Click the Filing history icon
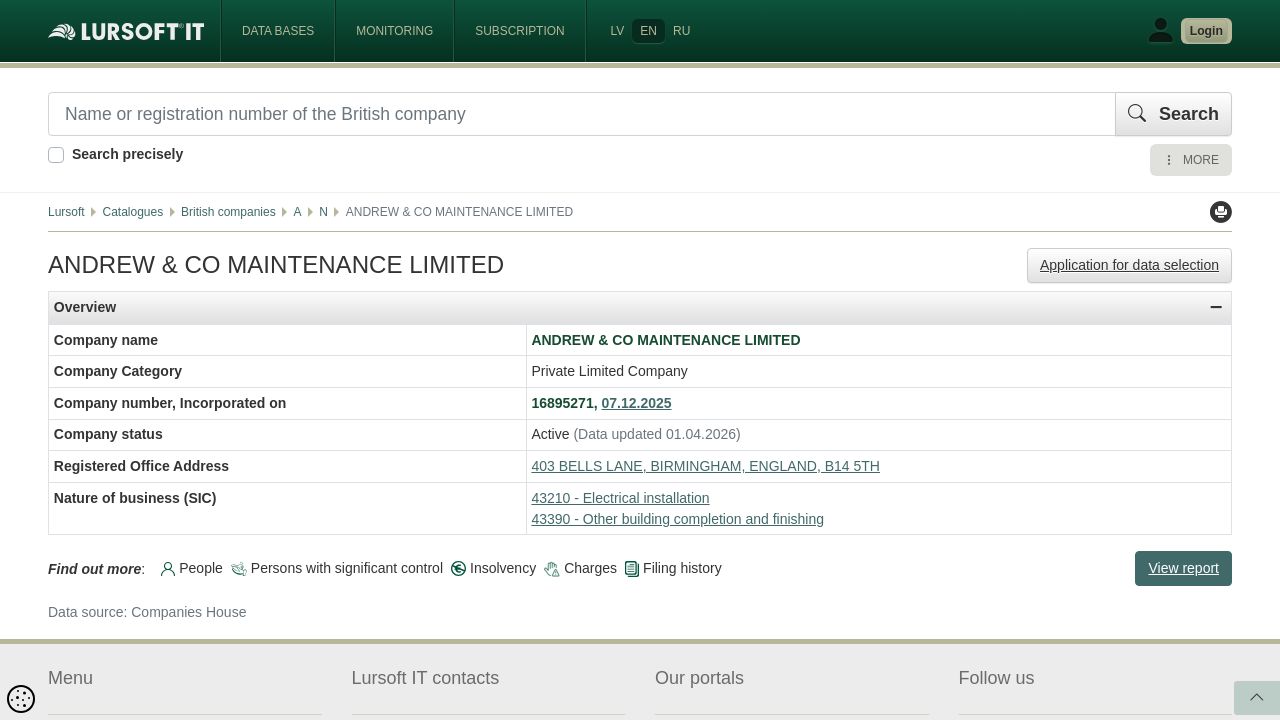Viewport: 1280px width, 720px height. pyautogui.click(x=632, y=569)
